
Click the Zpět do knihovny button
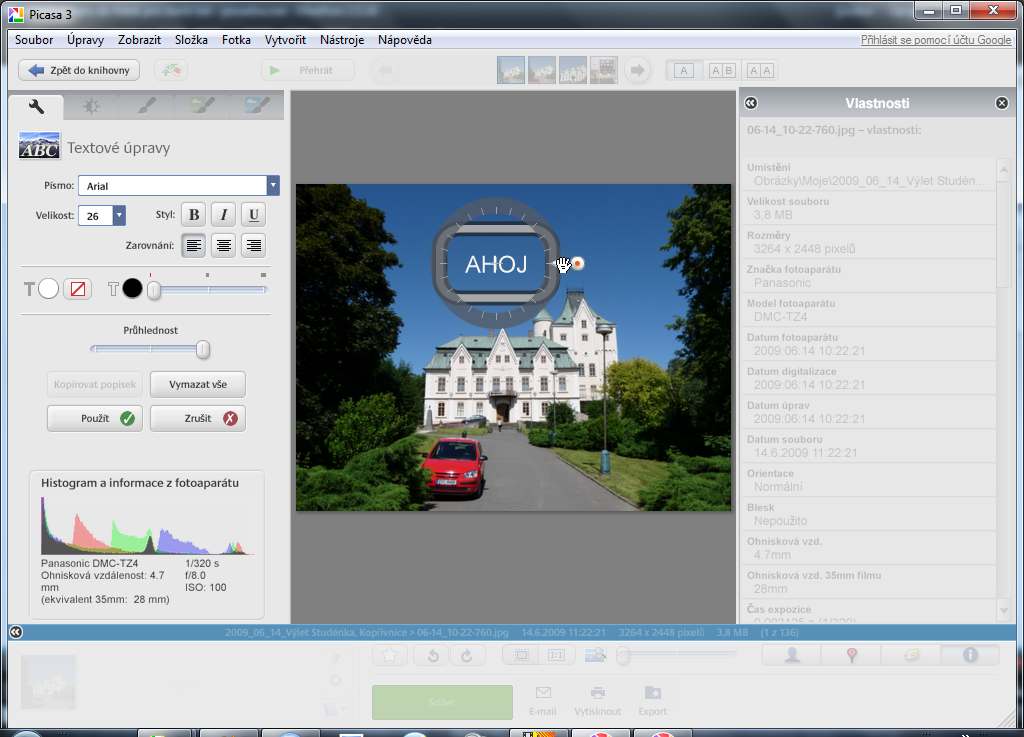coord(79,70)
